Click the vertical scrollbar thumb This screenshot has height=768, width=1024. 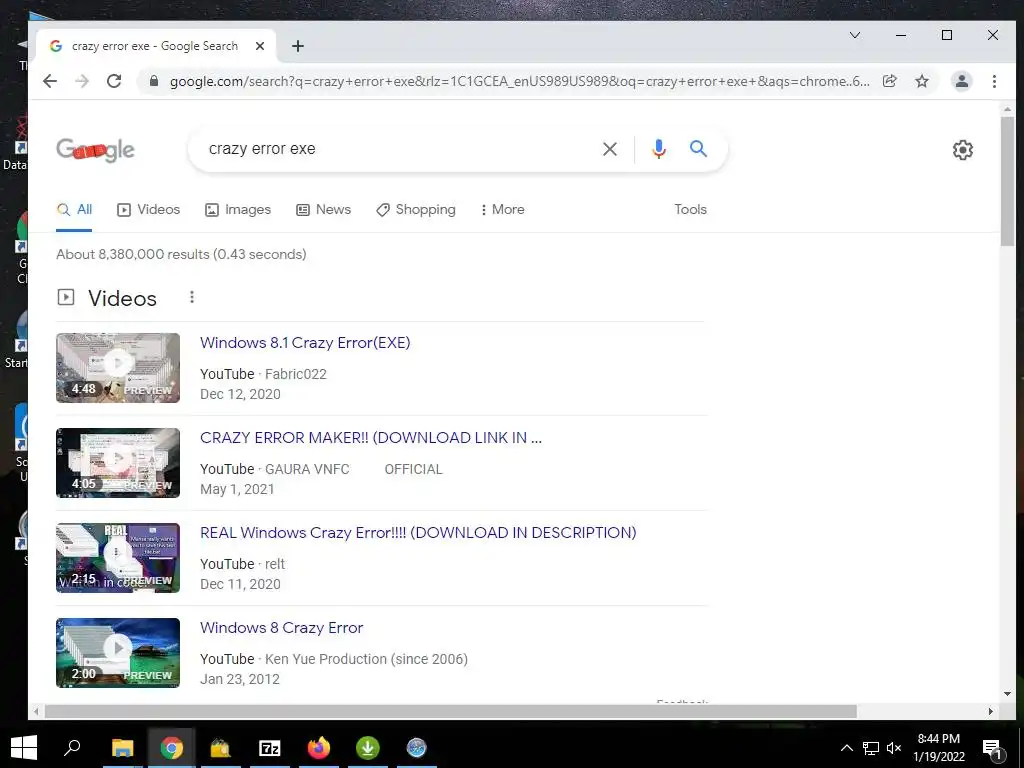click(1007, 181)
